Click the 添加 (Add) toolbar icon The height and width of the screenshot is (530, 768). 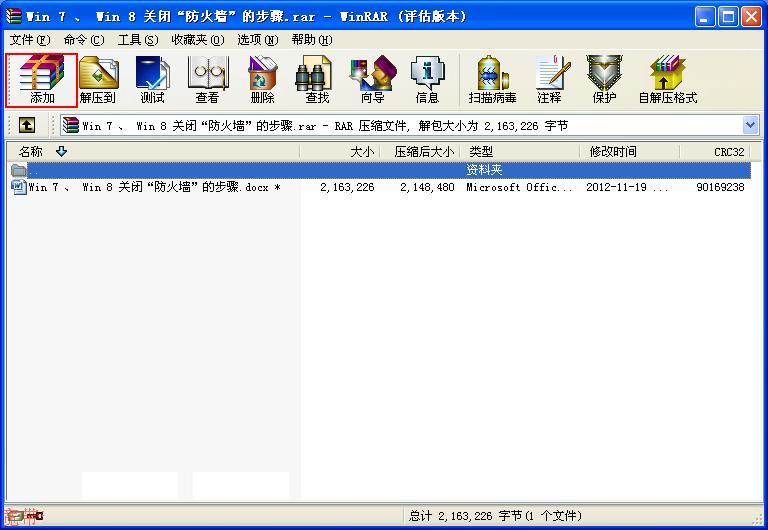(42, 80)
